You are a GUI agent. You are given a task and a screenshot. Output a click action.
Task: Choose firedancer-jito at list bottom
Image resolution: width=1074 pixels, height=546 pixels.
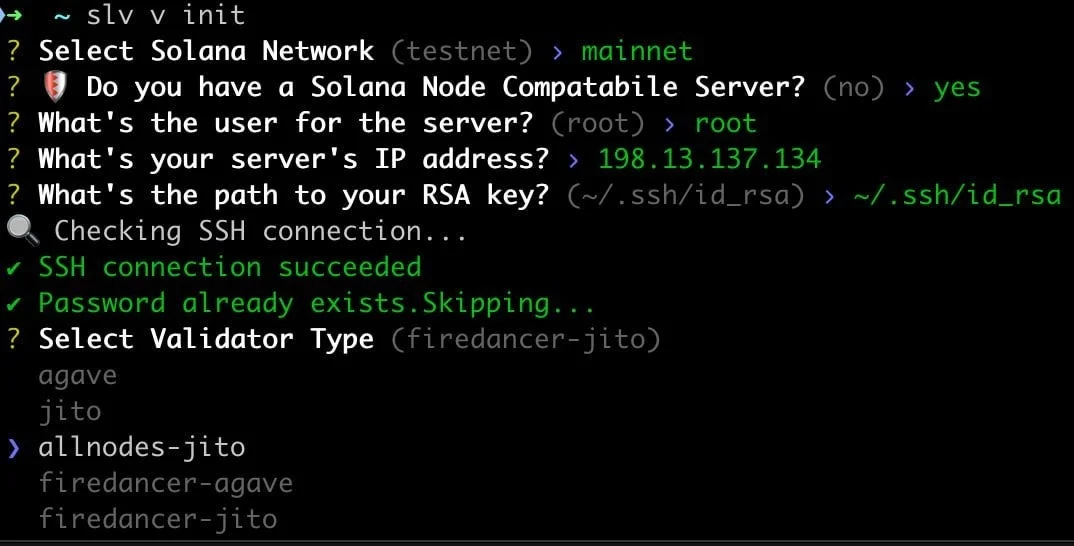tap(158, 519)
